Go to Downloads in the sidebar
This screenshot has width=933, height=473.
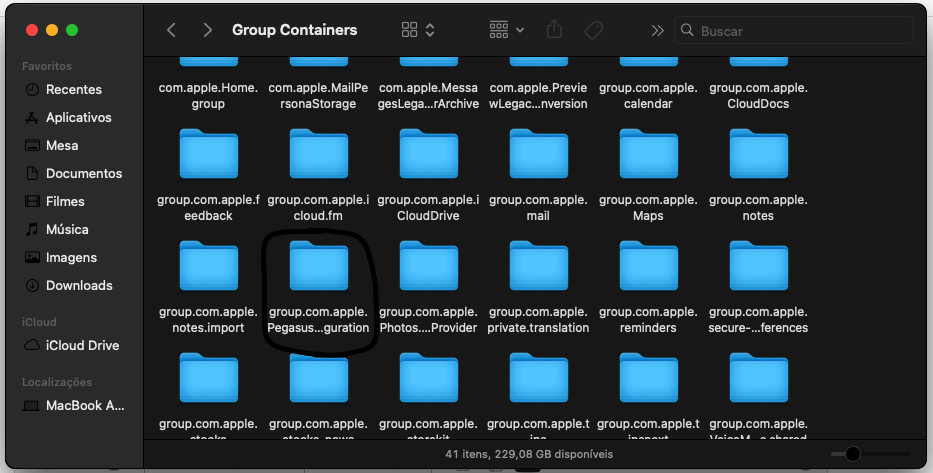click(x=79, y=285)
